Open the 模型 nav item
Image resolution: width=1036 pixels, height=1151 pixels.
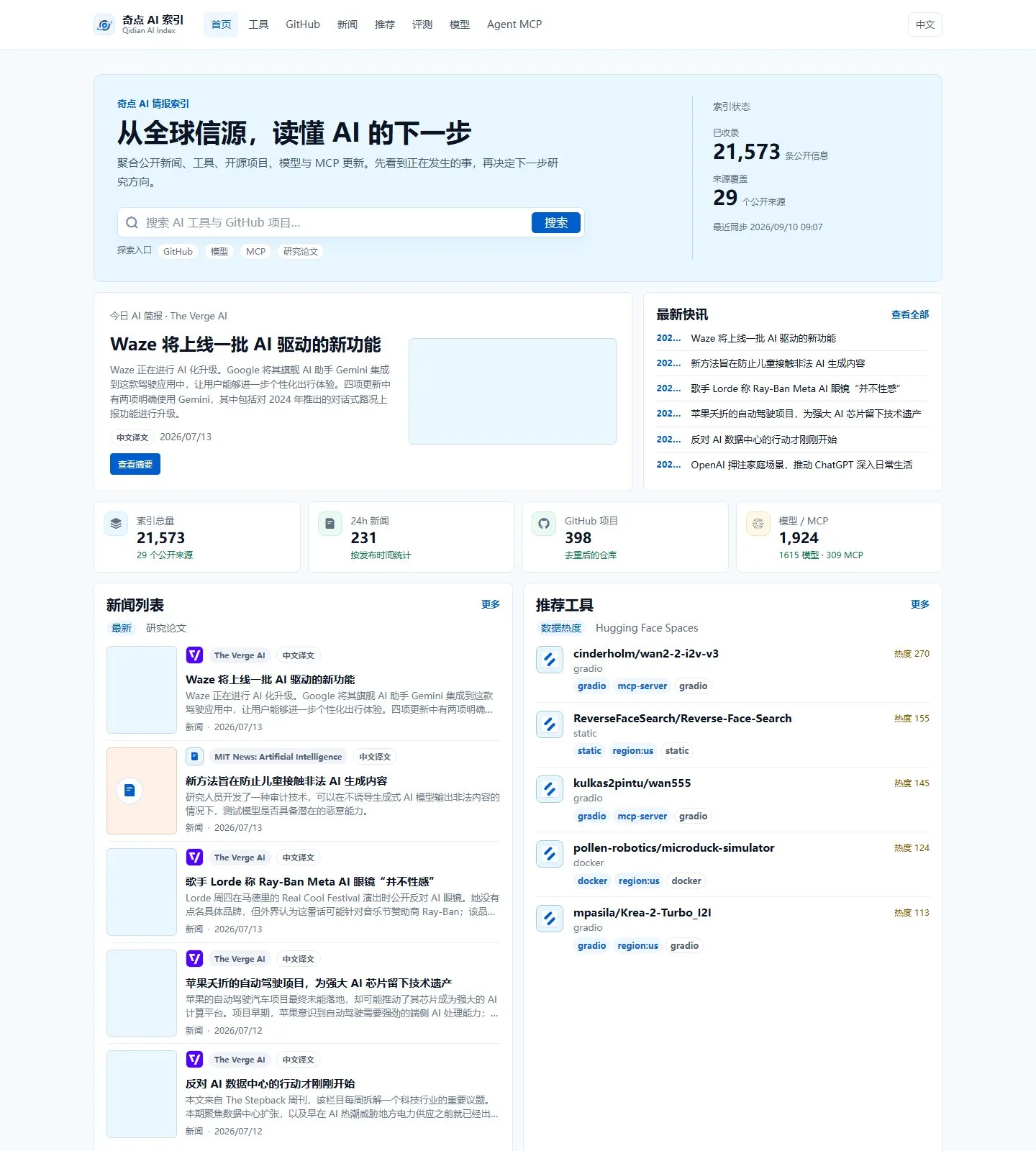(460, 24)
